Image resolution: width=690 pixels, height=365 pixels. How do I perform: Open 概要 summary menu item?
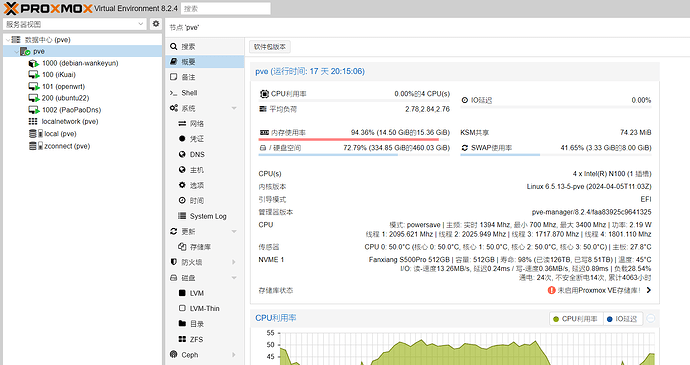click(205, 62)
